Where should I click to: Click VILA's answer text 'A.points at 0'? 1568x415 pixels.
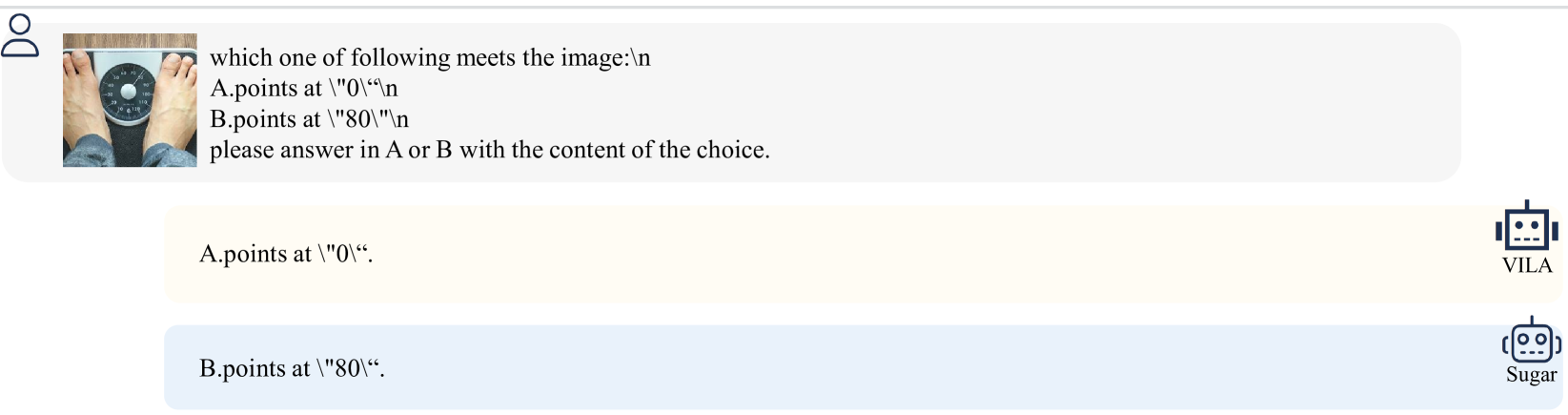point(285,254)
